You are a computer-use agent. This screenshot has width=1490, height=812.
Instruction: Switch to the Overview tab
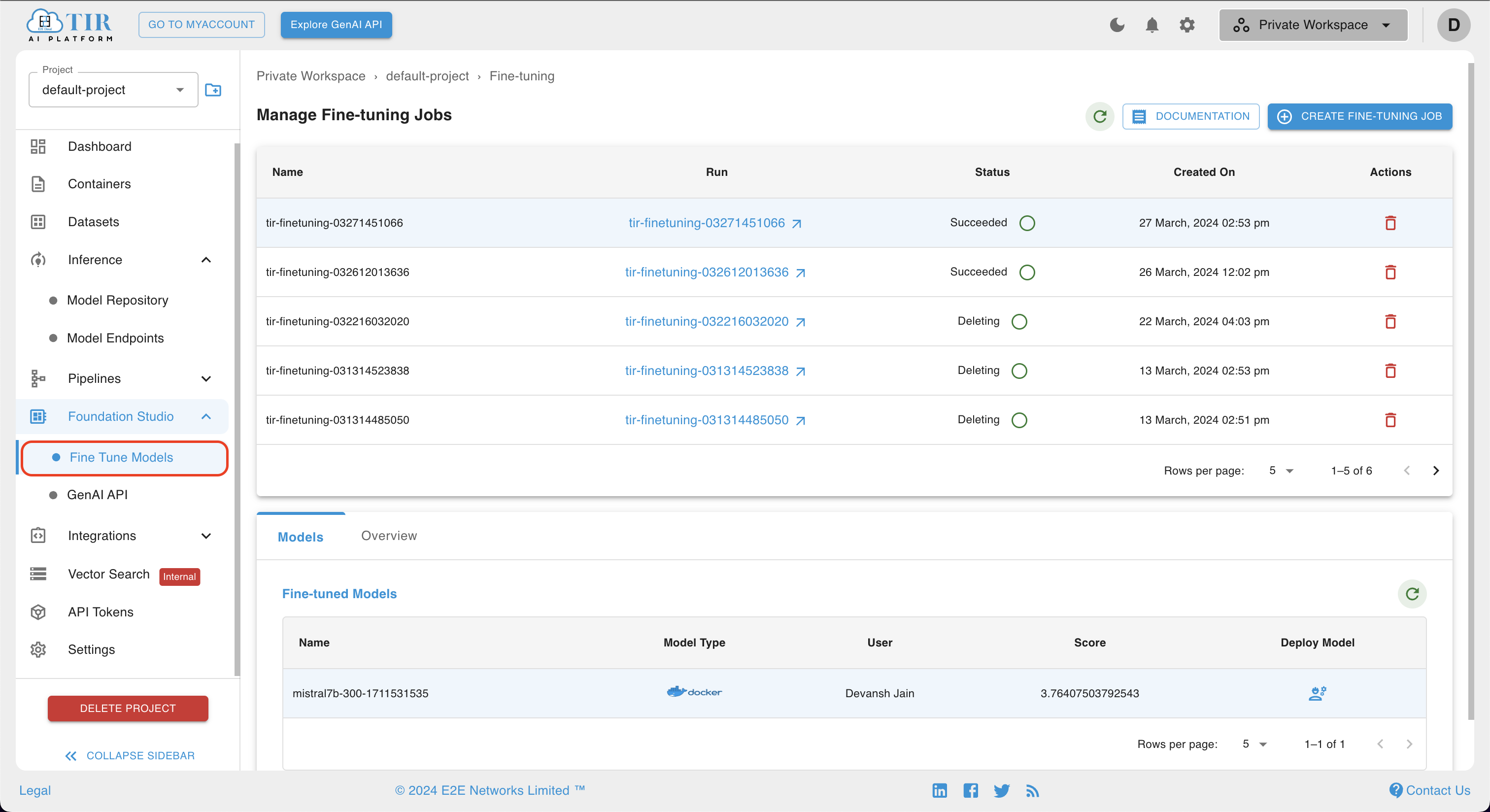point(389,536)
